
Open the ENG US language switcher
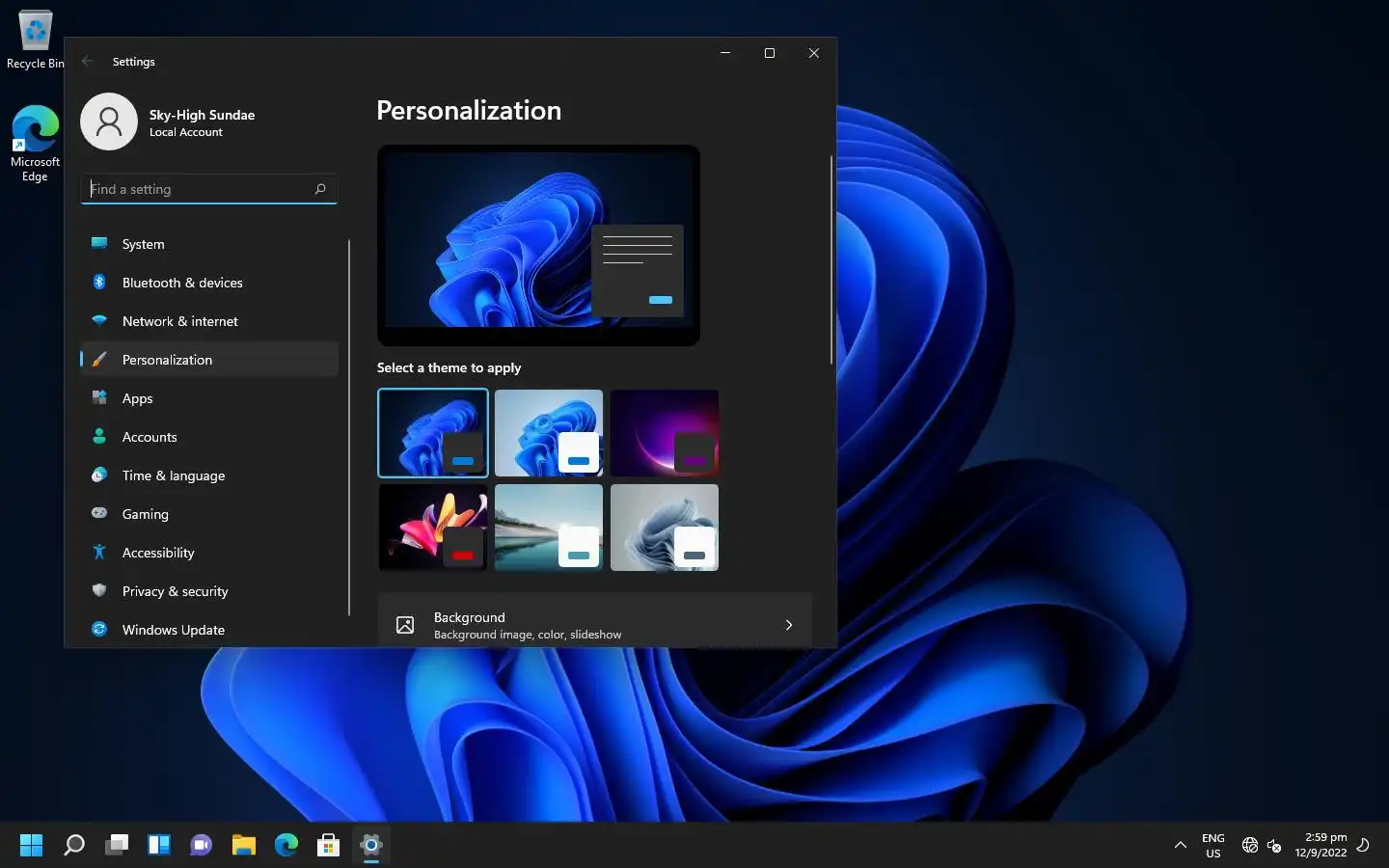click(1213, 846)
